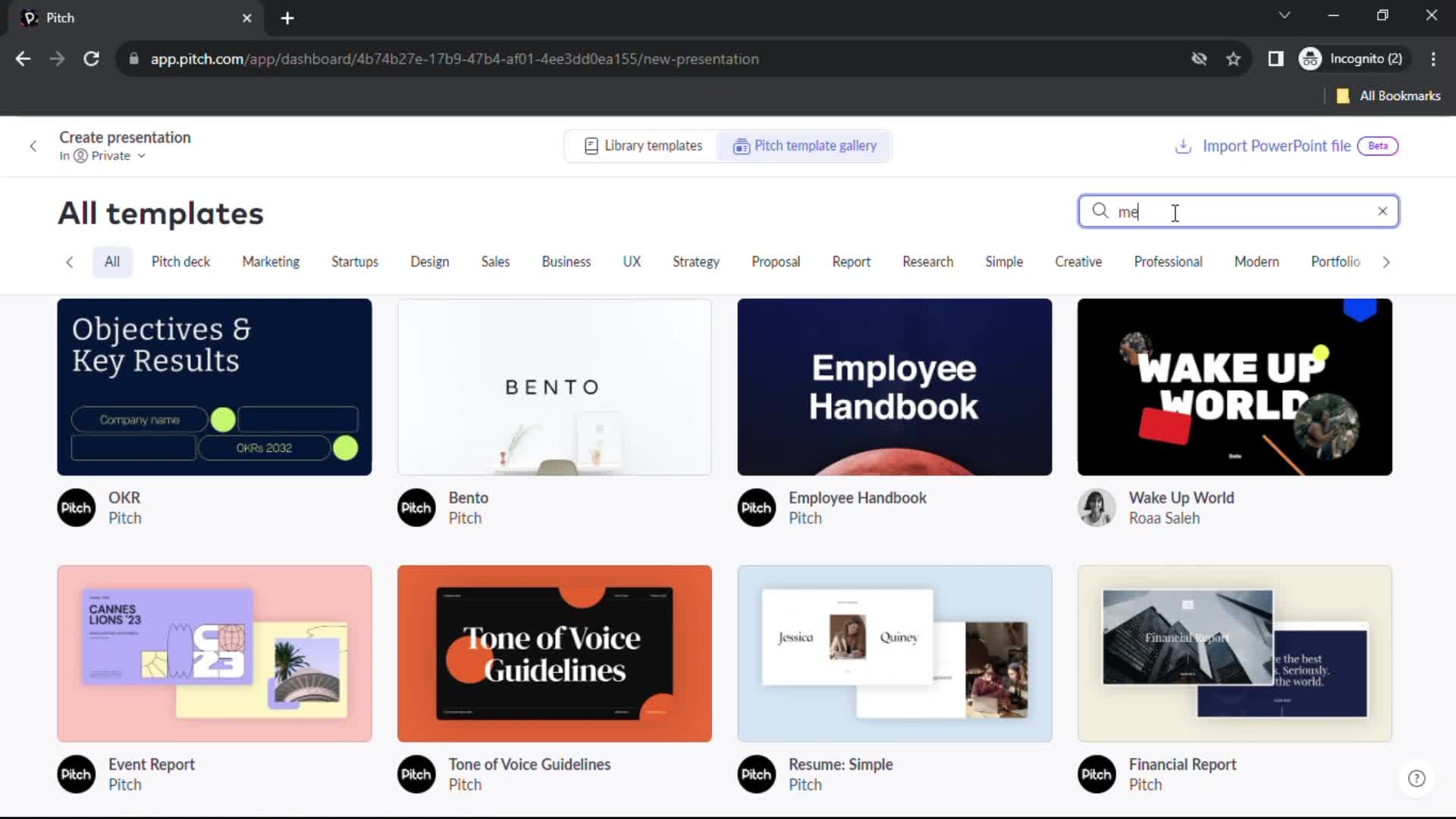Click the Pitch avatar next to Bento

pyautogui.click(x=416, y=508)
